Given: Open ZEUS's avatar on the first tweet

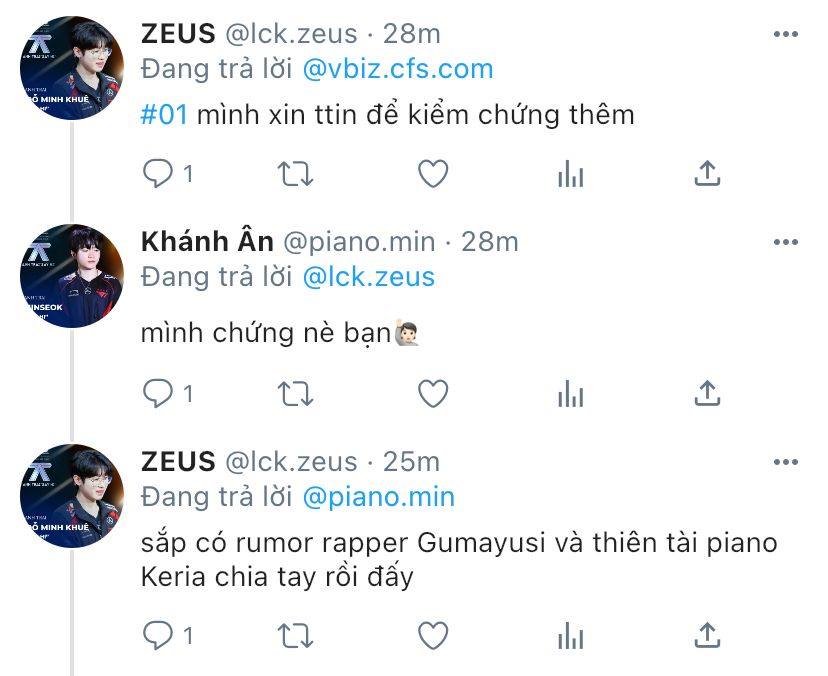Looking at the screenshot, I should [x=71, y=68].
